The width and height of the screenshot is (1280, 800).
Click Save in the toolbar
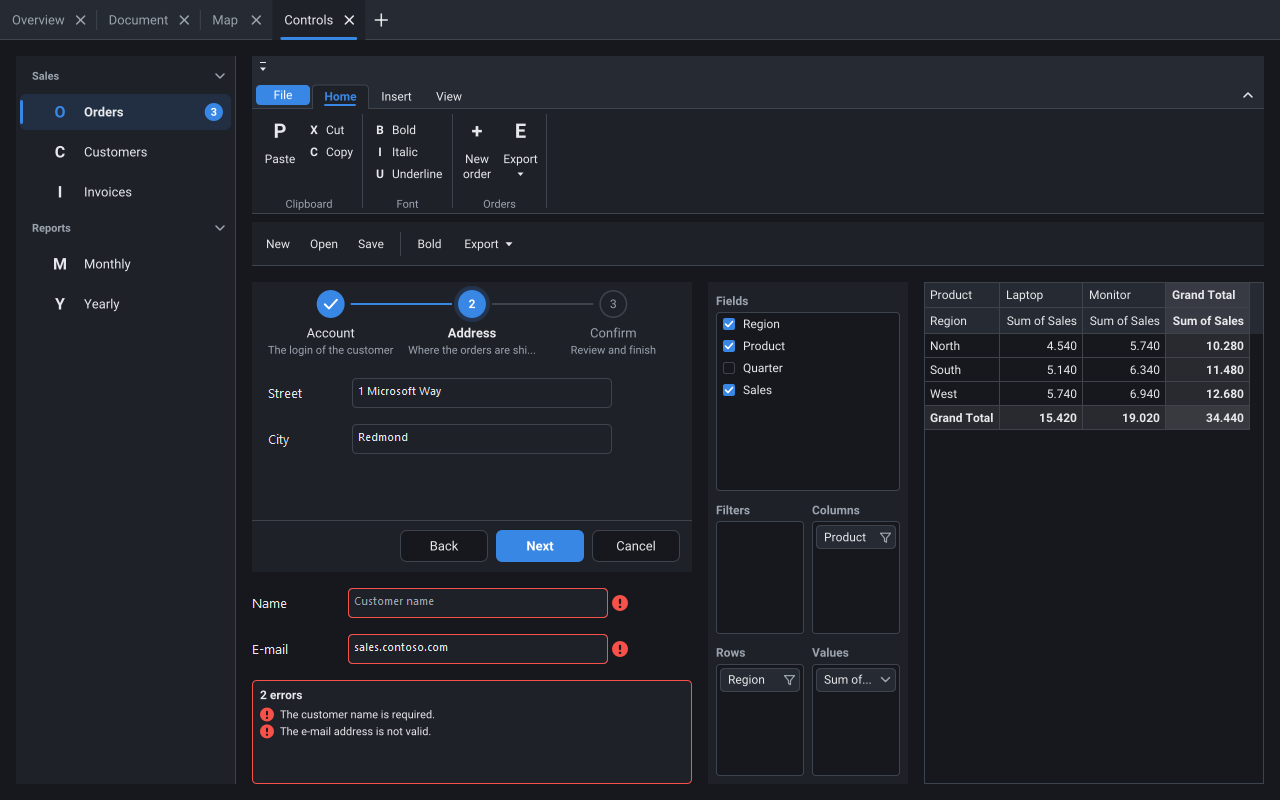click(371, 244)
